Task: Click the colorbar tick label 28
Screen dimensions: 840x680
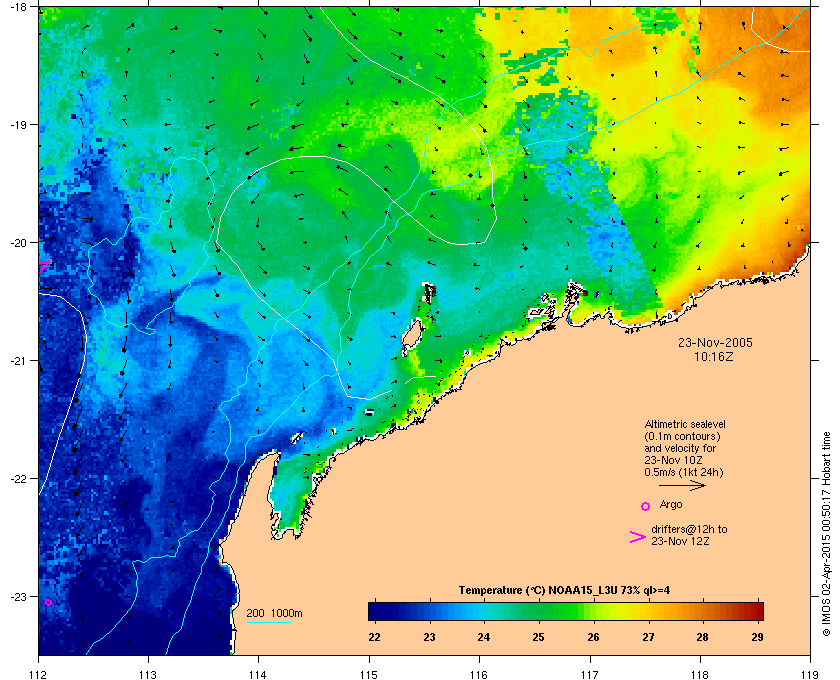Action: coord(702,637)
